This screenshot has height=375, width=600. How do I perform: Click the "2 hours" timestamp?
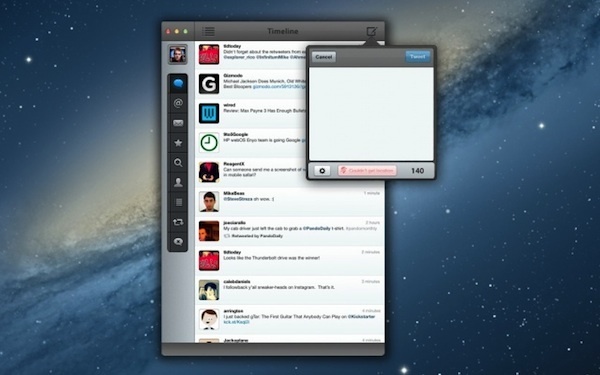[373, 223]
